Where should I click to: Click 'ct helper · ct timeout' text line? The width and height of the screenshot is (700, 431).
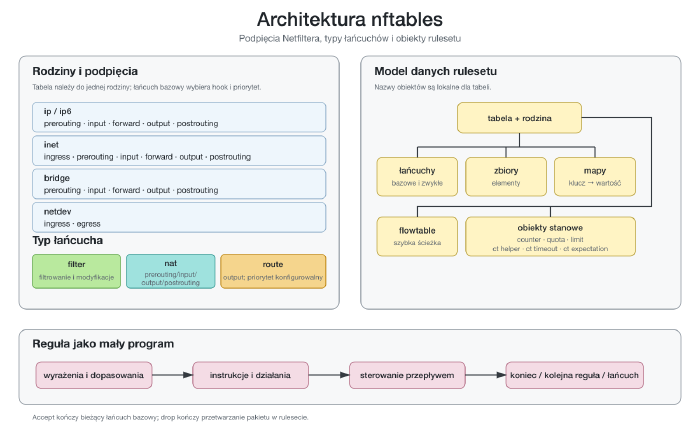point(550,249)
